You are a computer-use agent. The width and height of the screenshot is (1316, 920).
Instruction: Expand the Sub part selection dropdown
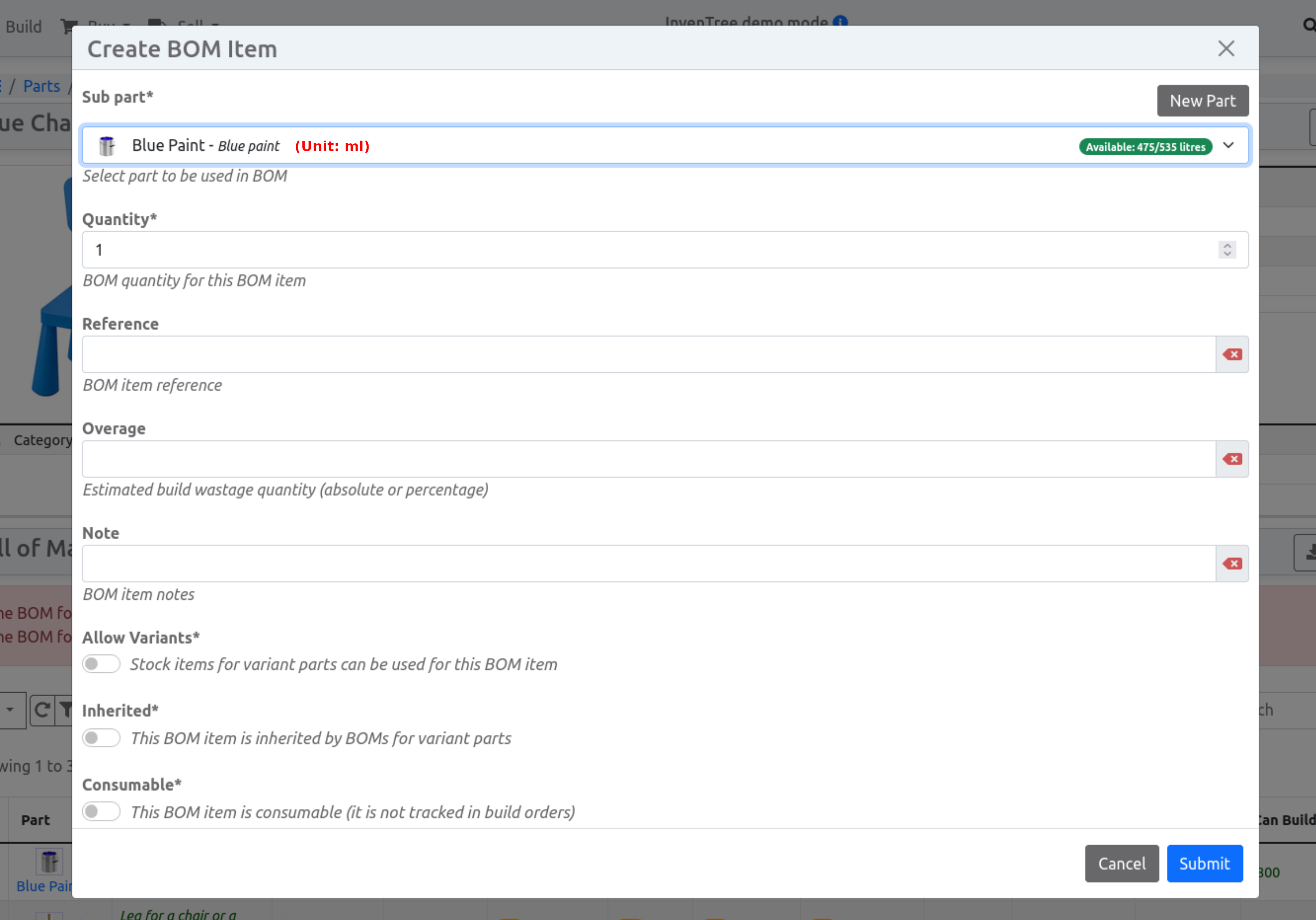(1228, 145)
